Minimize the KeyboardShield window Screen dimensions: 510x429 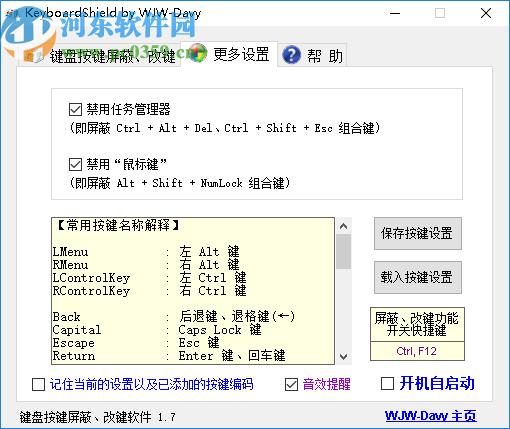395,13
